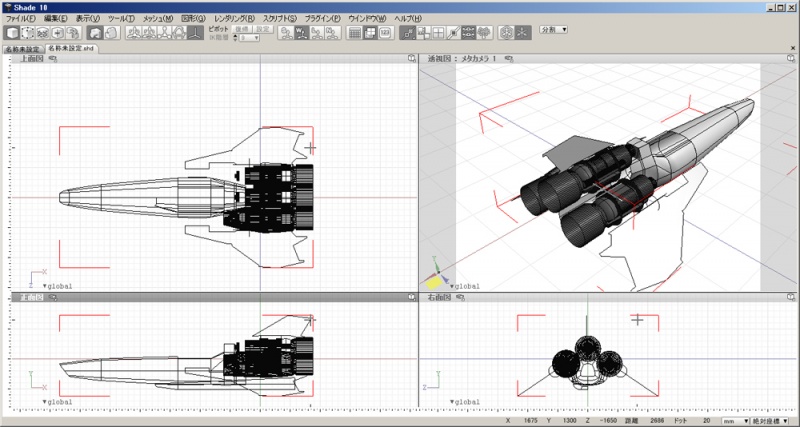Open the 絶対座標 coordinate mode dropdown
Screen dimensions: 800x427
[769, 421]
